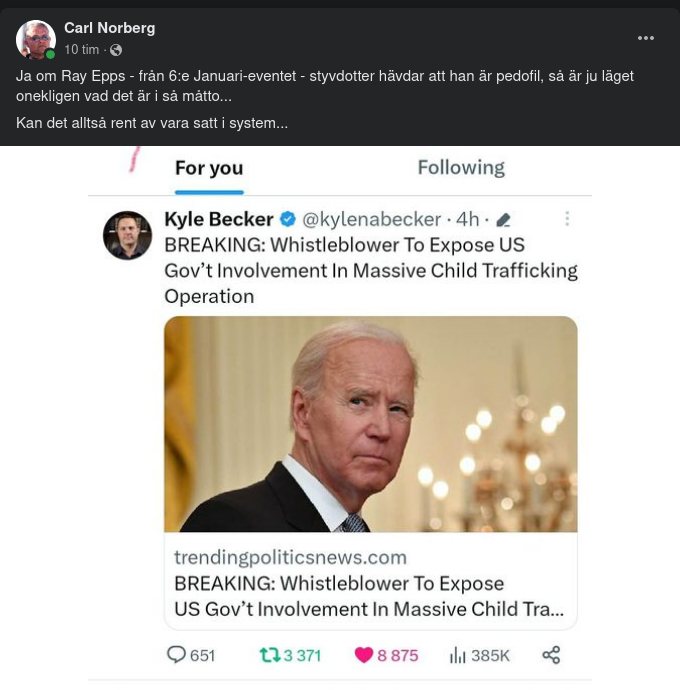Viewport: 680px width, 690px height.
Task: Open the "10 tim" post timestamp
Action: (81, 50)
